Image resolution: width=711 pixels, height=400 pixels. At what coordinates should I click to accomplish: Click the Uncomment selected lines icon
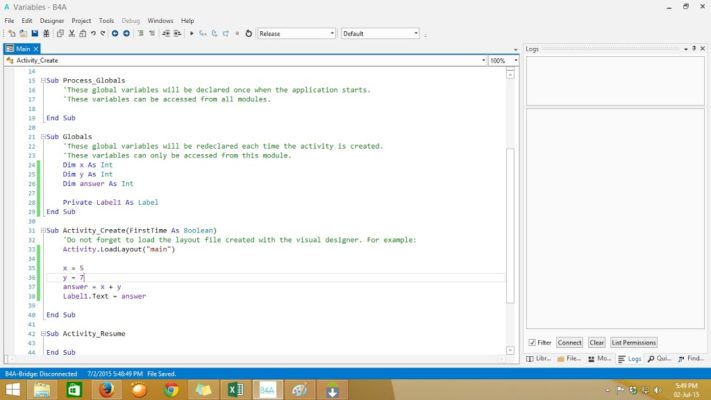[152, 34]
